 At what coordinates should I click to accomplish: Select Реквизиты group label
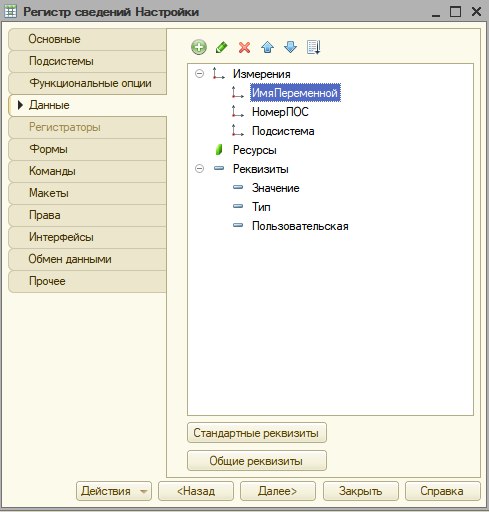(261, 169)
